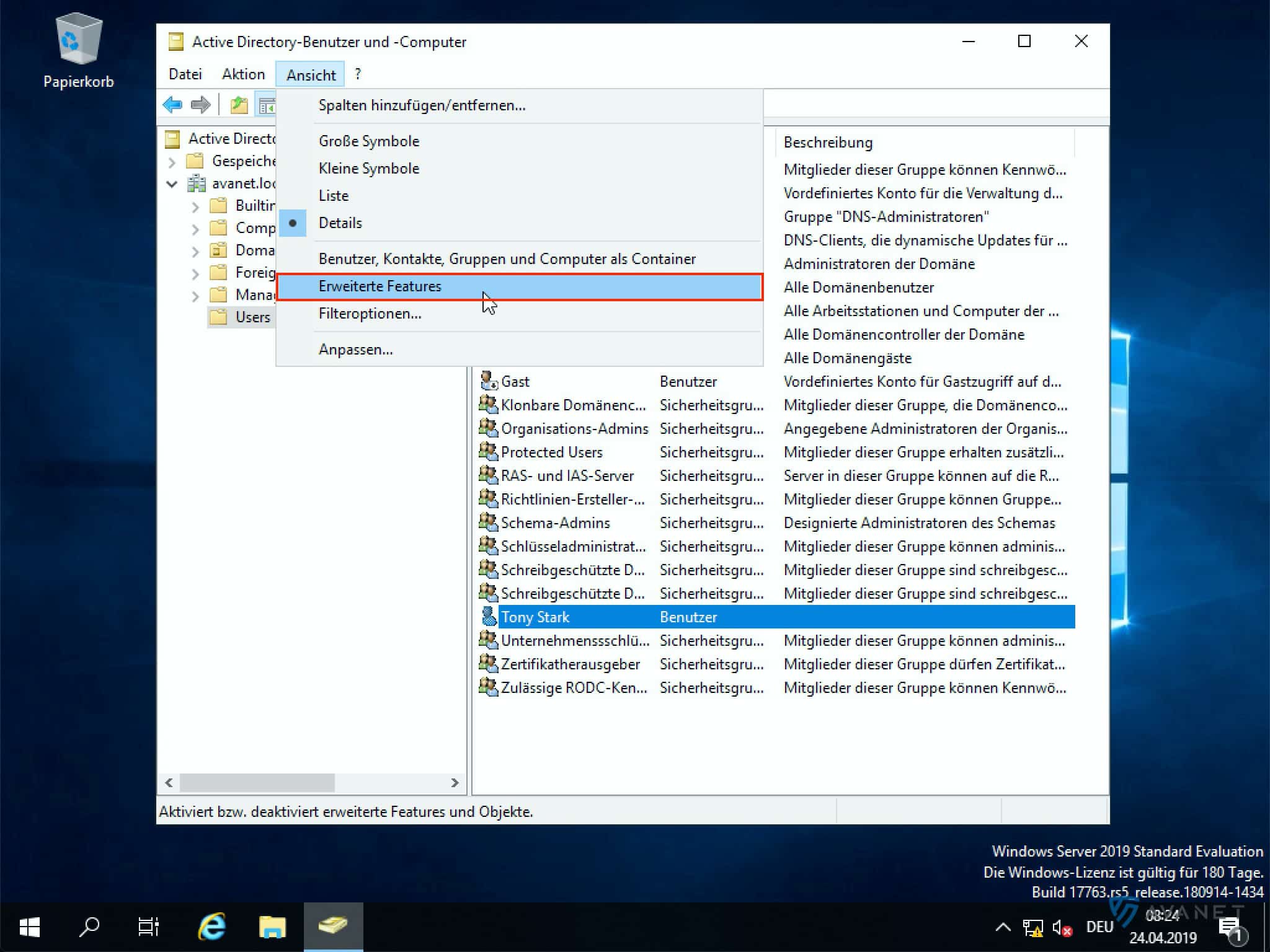The width and height of the screenshot is (1270, 952).
Task: Select the Details view option
Action: pyautogui.click(x=340, y=223)
